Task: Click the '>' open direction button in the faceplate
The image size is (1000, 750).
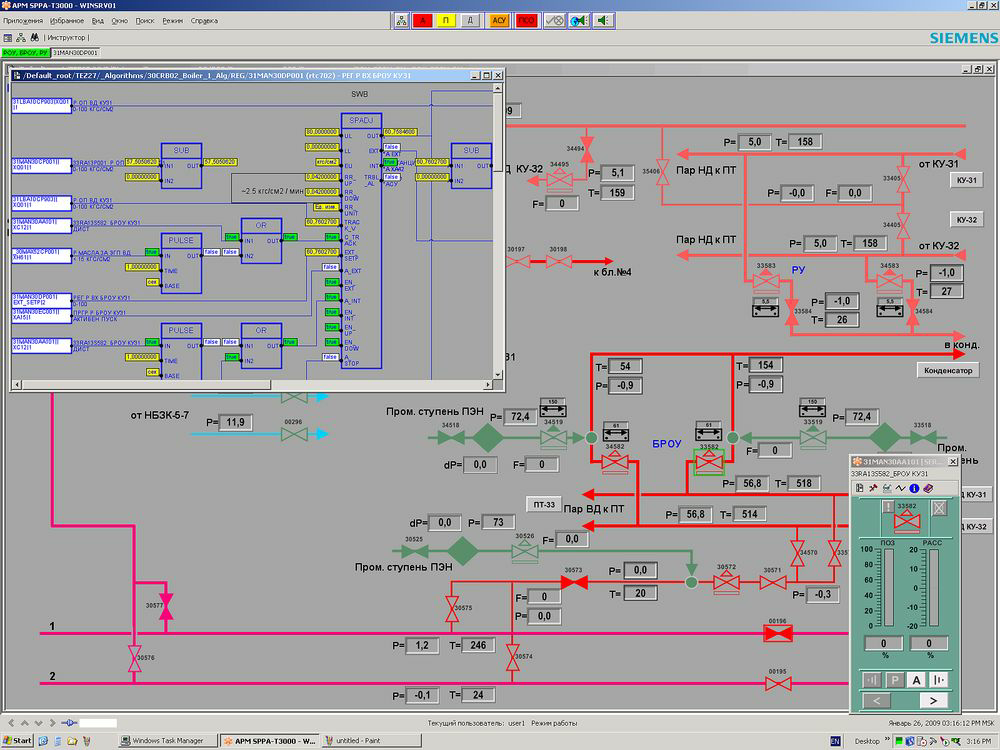Action: [933, 701]
